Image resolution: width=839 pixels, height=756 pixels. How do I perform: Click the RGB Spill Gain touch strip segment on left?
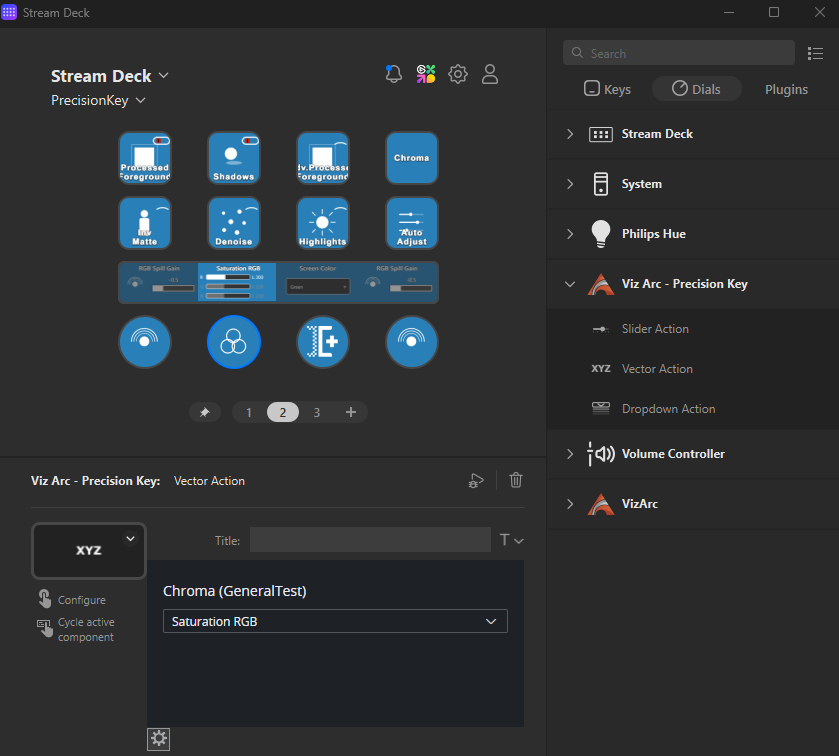pos(158,282)
